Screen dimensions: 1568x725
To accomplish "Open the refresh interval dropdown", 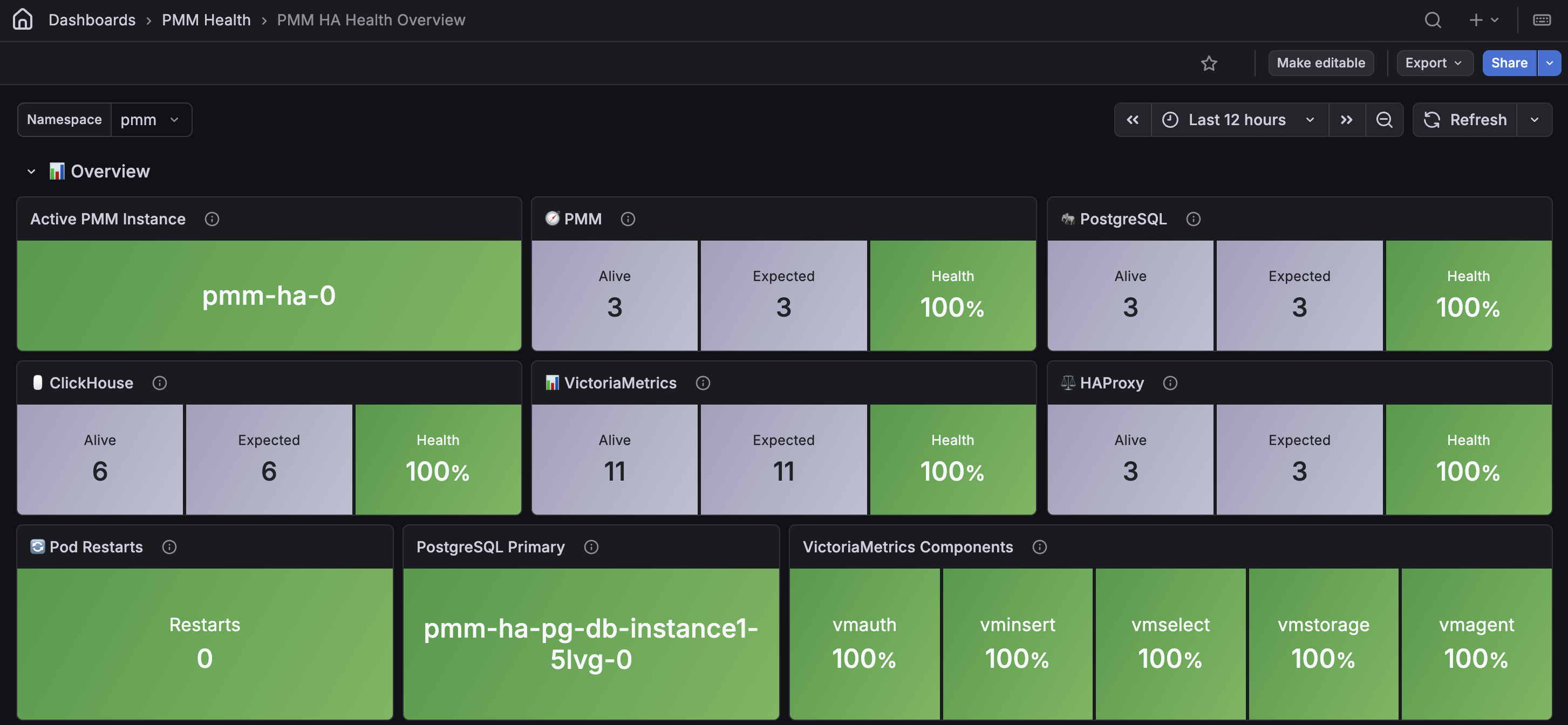I will pyautogui.click(x=1535, y=120).
